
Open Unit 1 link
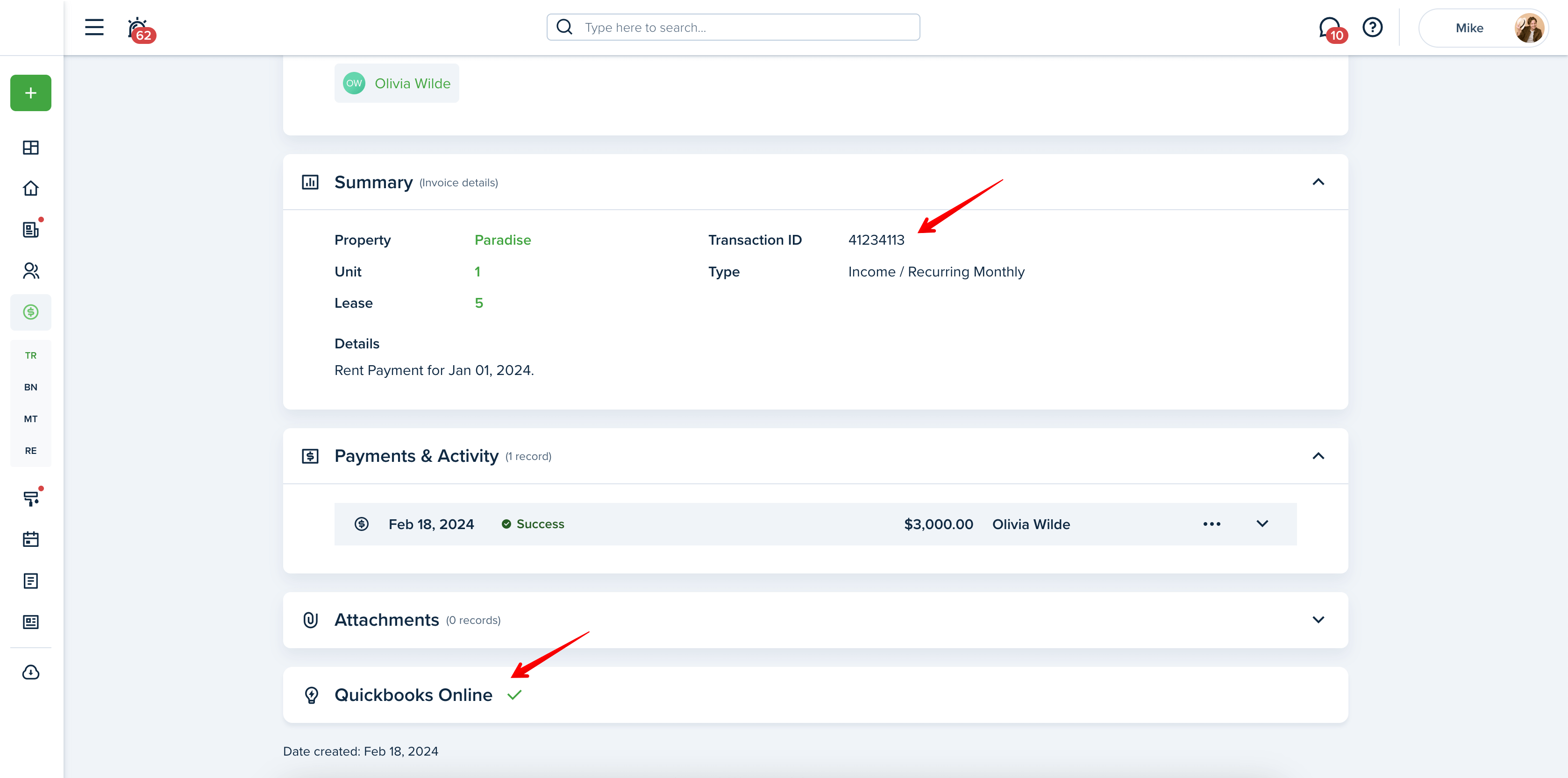478,272
